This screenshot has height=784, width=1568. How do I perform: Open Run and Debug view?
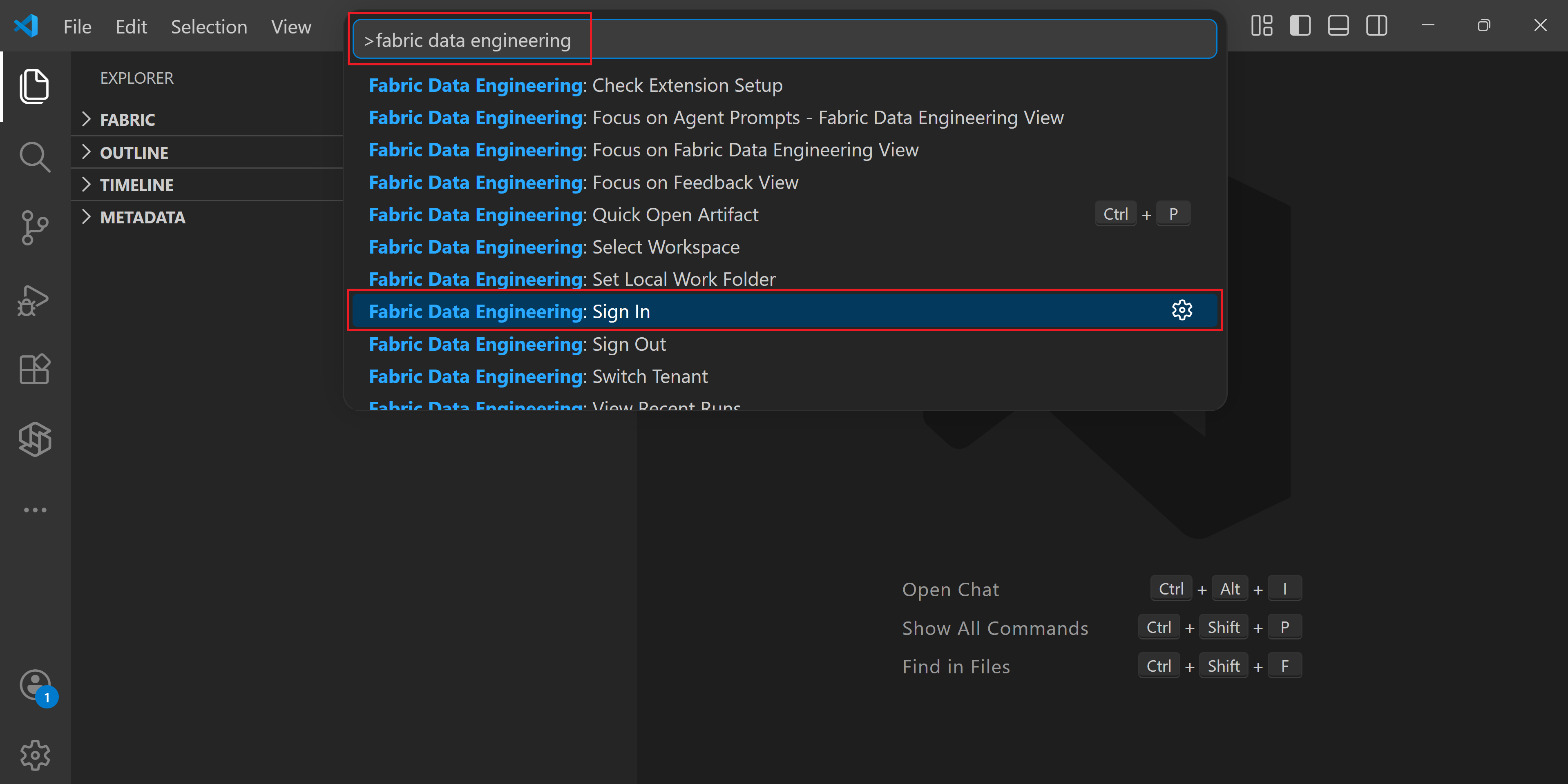tap(34, 300)
